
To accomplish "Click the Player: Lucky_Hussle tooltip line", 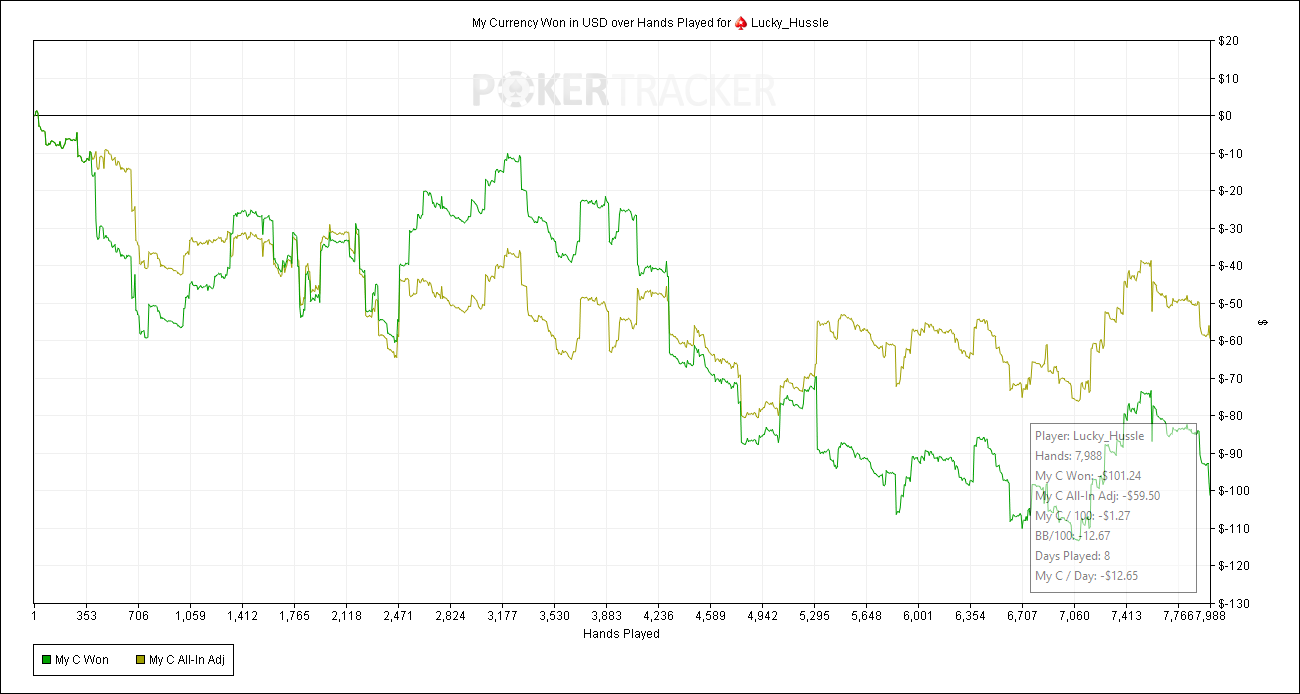I will (x=1090, y=436).
